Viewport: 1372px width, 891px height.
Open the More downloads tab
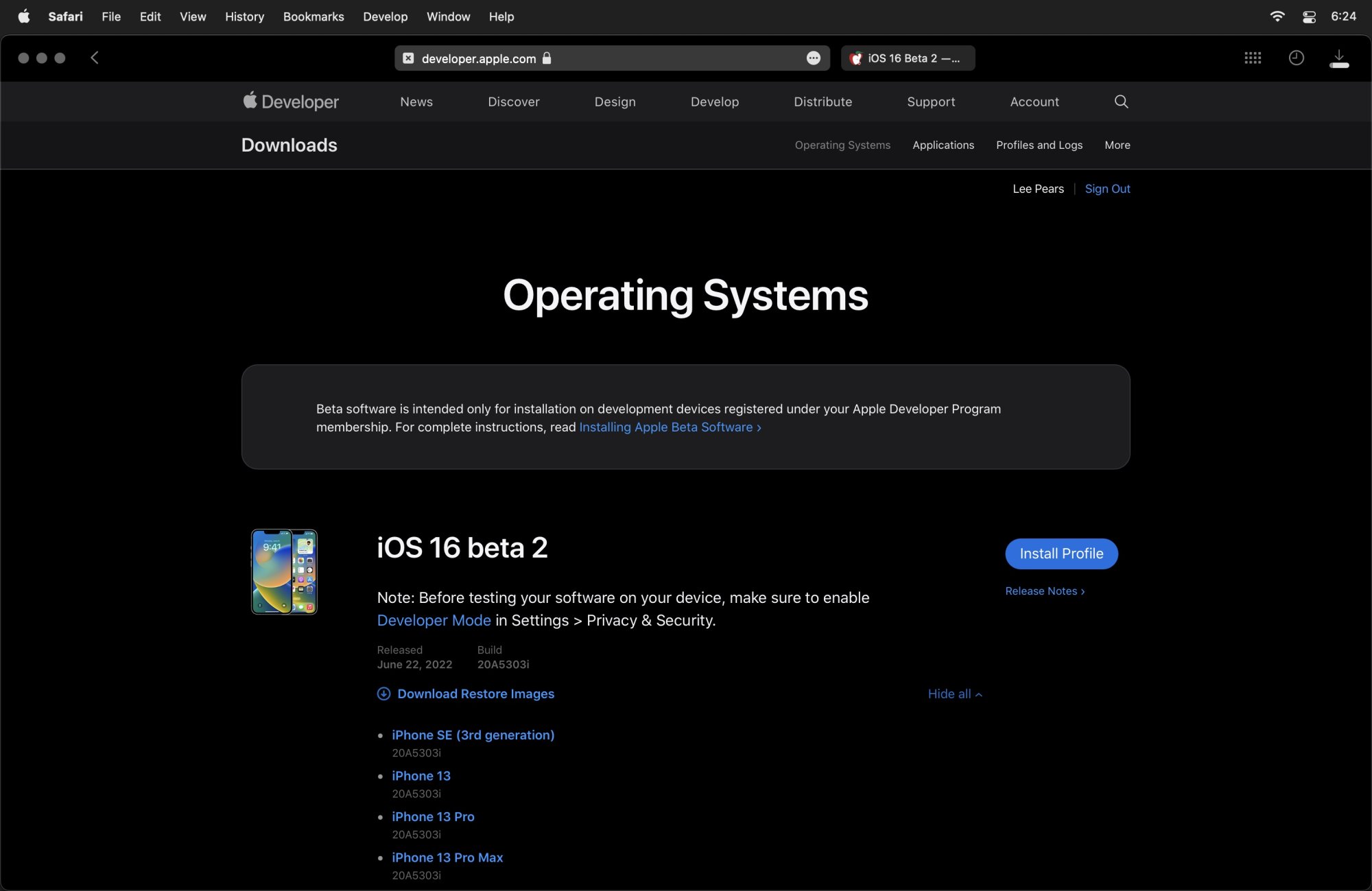coord(1117,145)
